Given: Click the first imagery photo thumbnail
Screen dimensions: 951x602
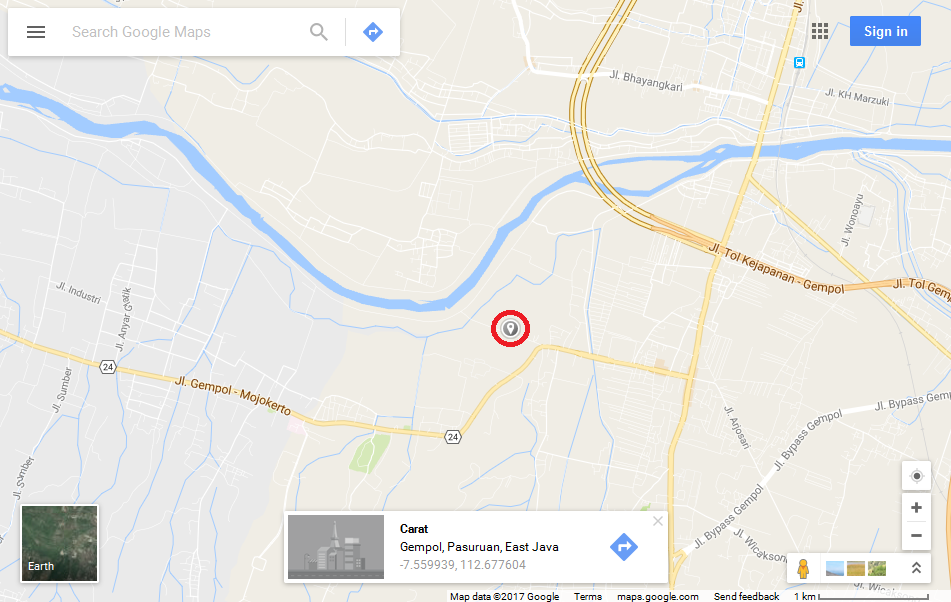Looking at the screenshot, I should pyautogui.click(x=835, y=569).
